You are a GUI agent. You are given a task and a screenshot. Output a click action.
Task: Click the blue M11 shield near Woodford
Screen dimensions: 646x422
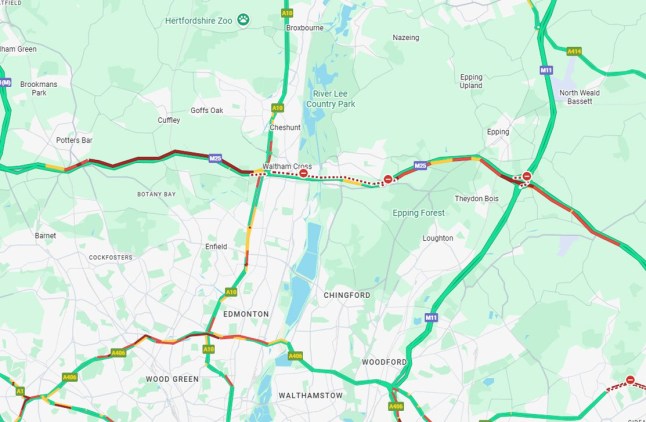(431, 318)
